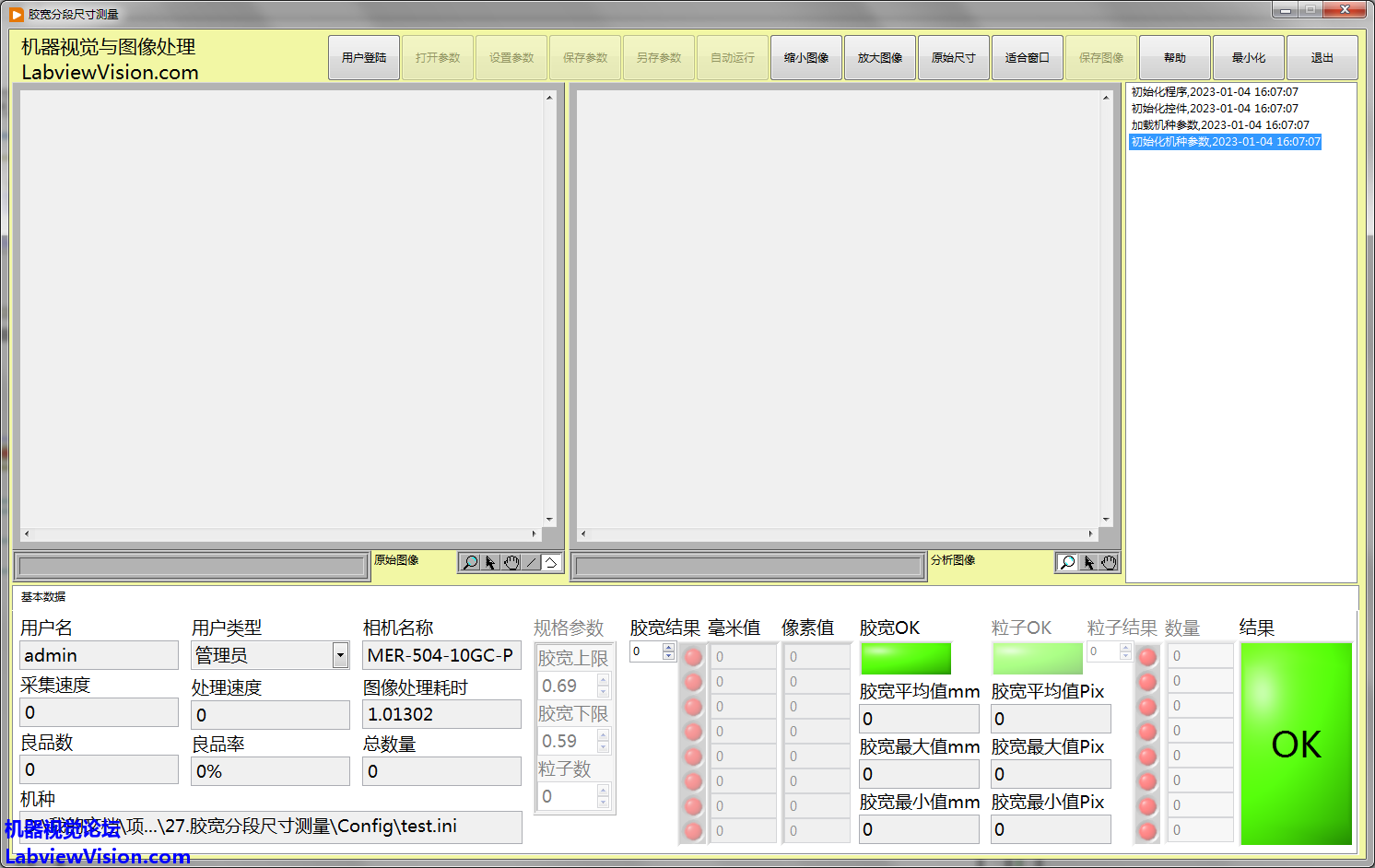Viewport: 1375px width, 868px height.
Task: Select log entry 初始化机种参数
Action: coord(1225,142)
